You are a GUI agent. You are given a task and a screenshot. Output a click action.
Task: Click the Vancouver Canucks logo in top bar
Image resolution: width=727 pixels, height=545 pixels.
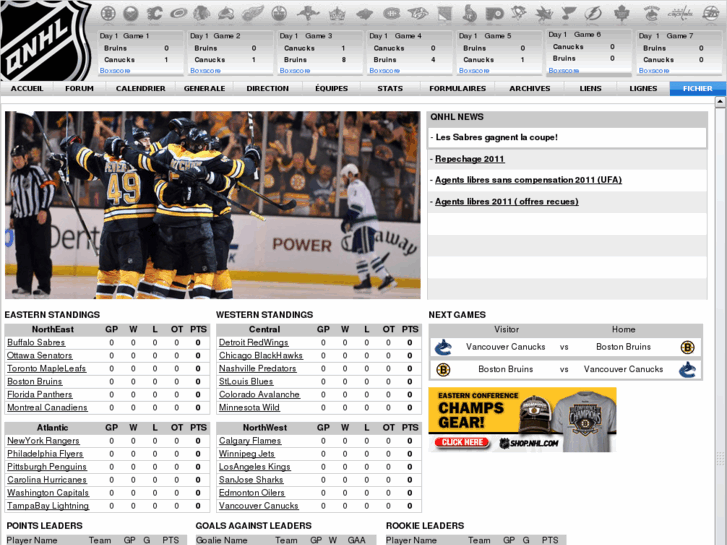pos(651,13)
